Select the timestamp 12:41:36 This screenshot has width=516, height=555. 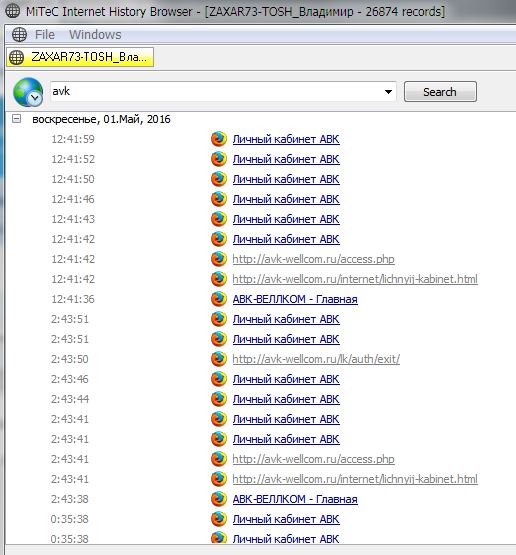pyautogui.click(x=73, y=299)
